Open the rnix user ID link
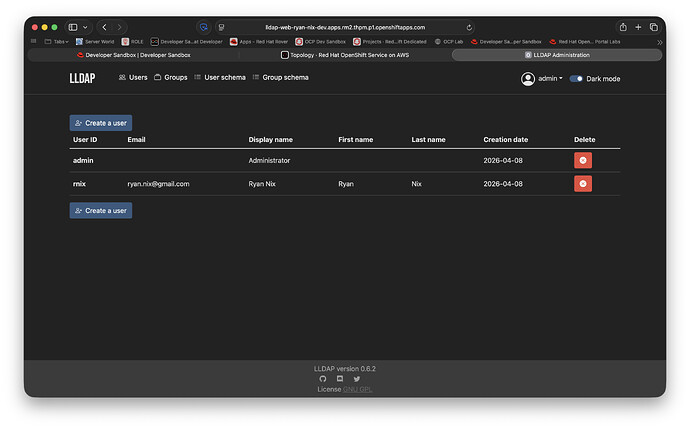 coord(79,184)
